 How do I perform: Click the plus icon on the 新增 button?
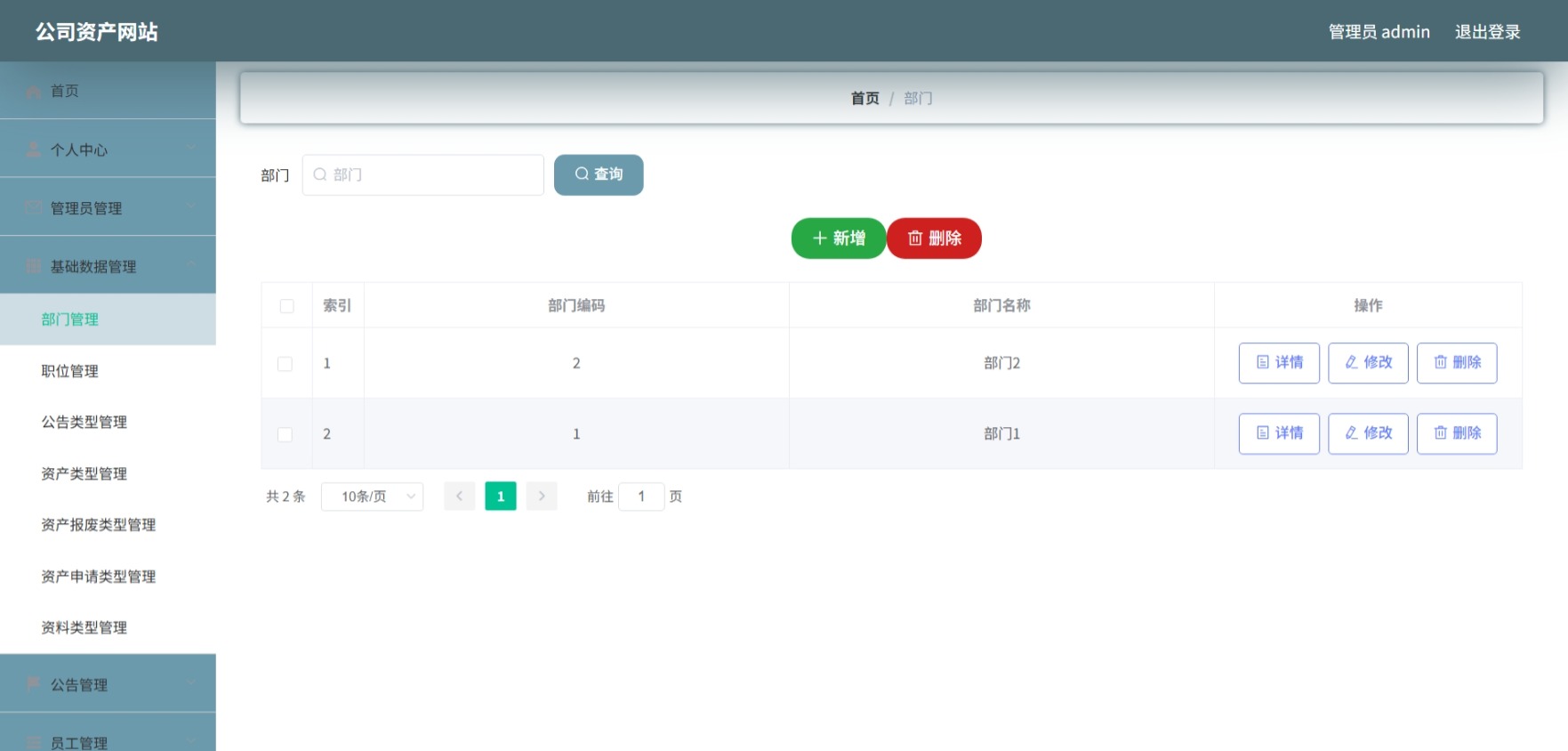820,238
